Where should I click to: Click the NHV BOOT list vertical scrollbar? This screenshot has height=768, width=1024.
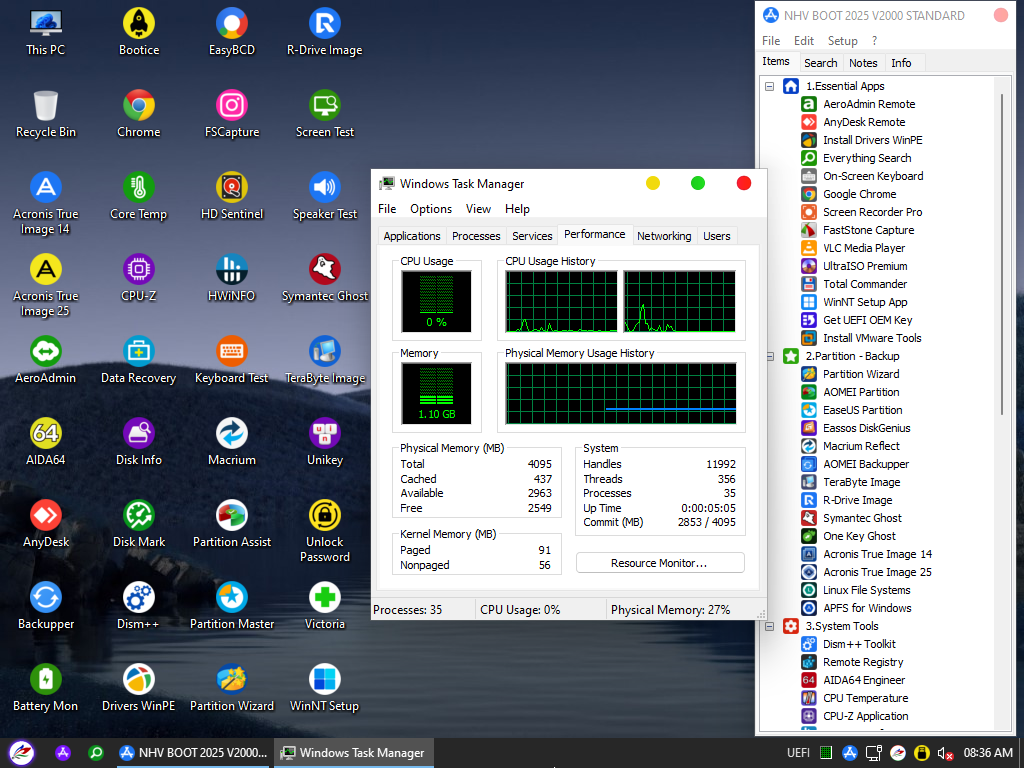click(1002, 250)
